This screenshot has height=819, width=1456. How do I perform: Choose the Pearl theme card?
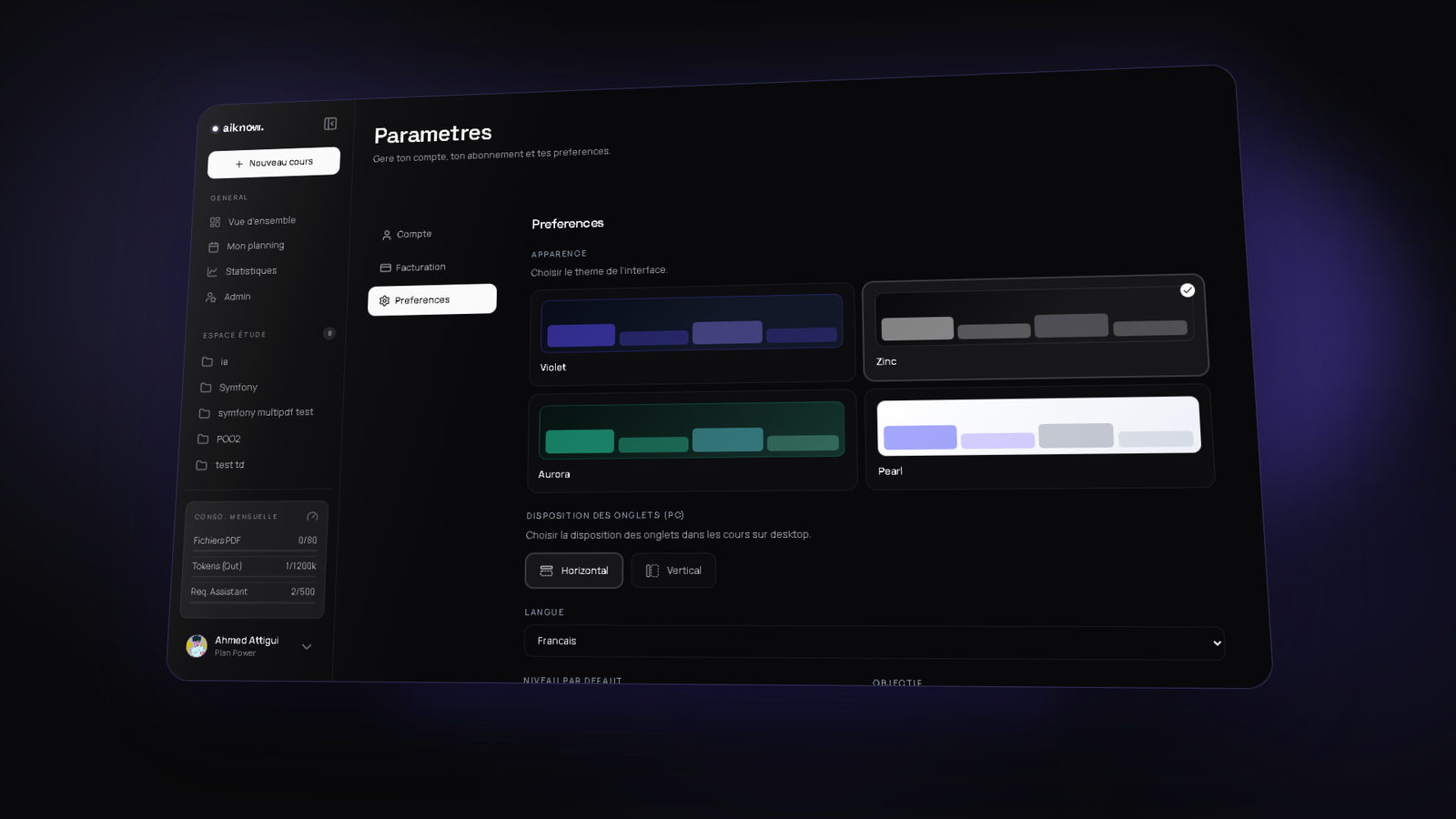pos(1039,437)
